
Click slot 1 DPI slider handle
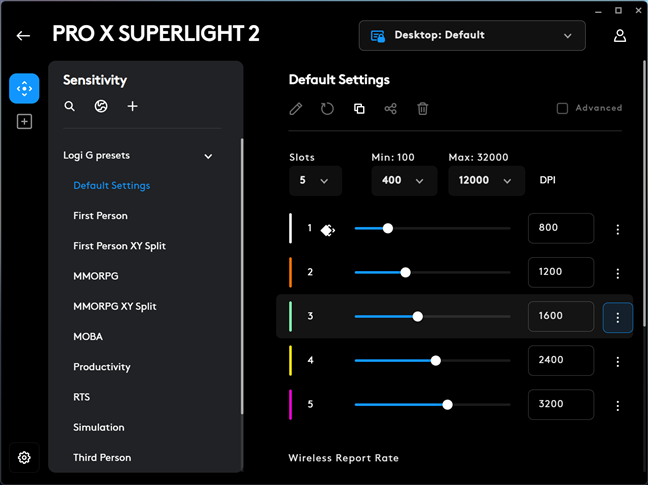[x=388, y=228]
